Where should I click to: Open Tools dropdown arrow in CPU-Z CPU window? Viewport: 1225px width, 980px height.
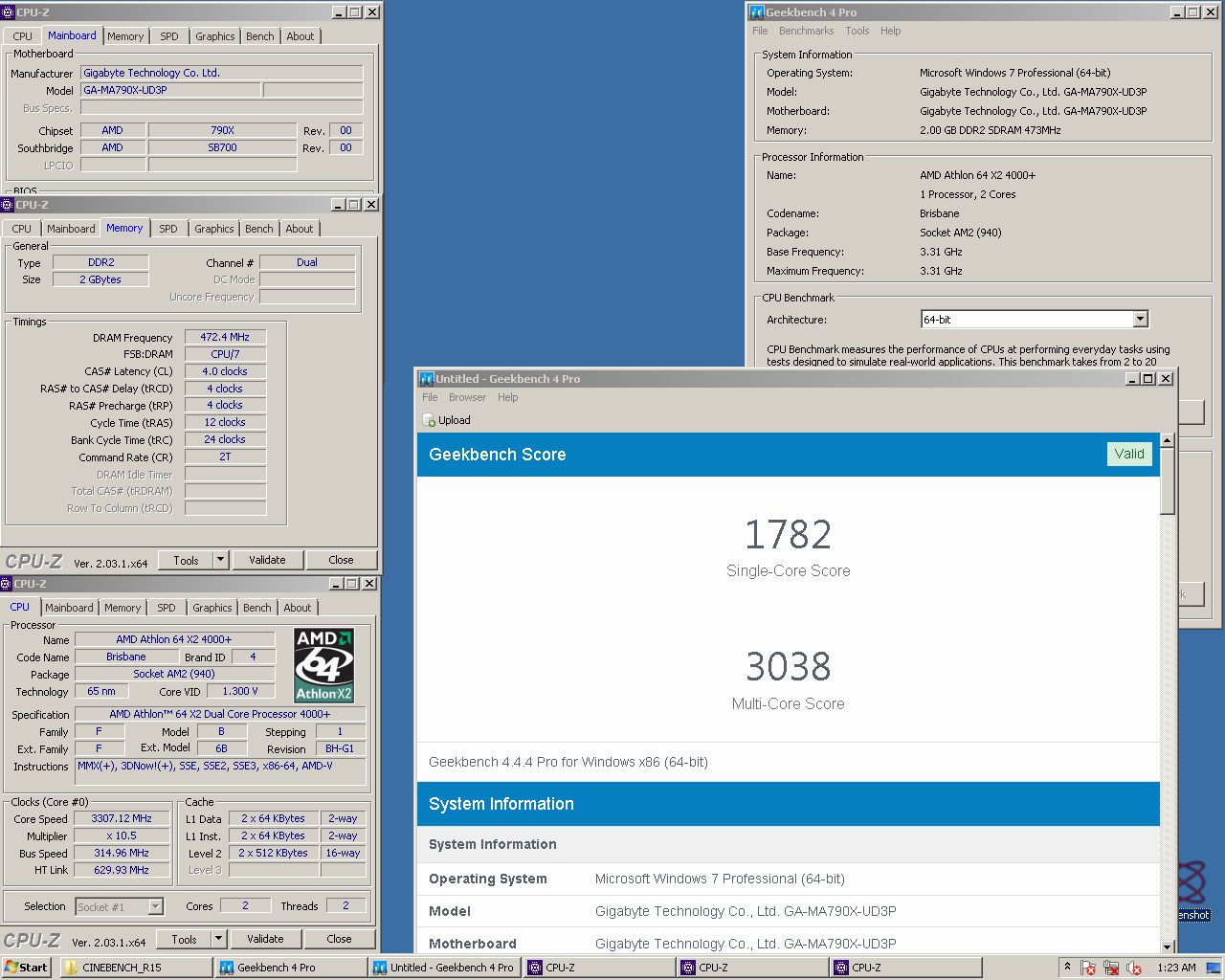click(219, 939)
